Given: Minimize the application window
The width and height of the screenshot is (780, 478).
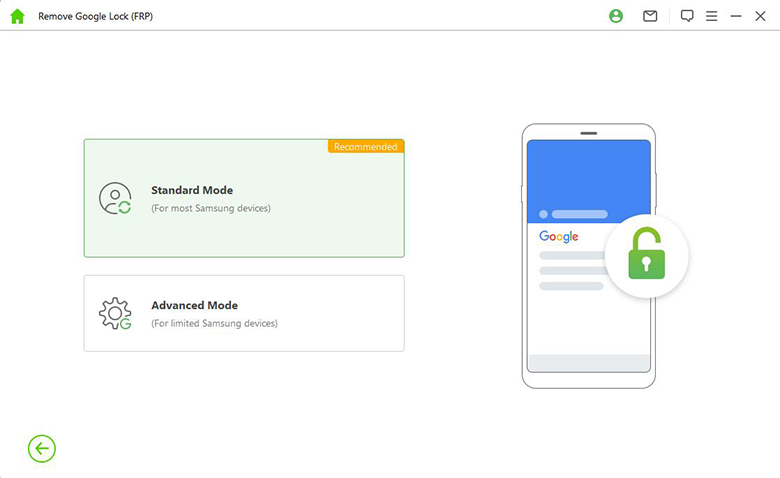Looking at the screenshot, I should [736, 16].
